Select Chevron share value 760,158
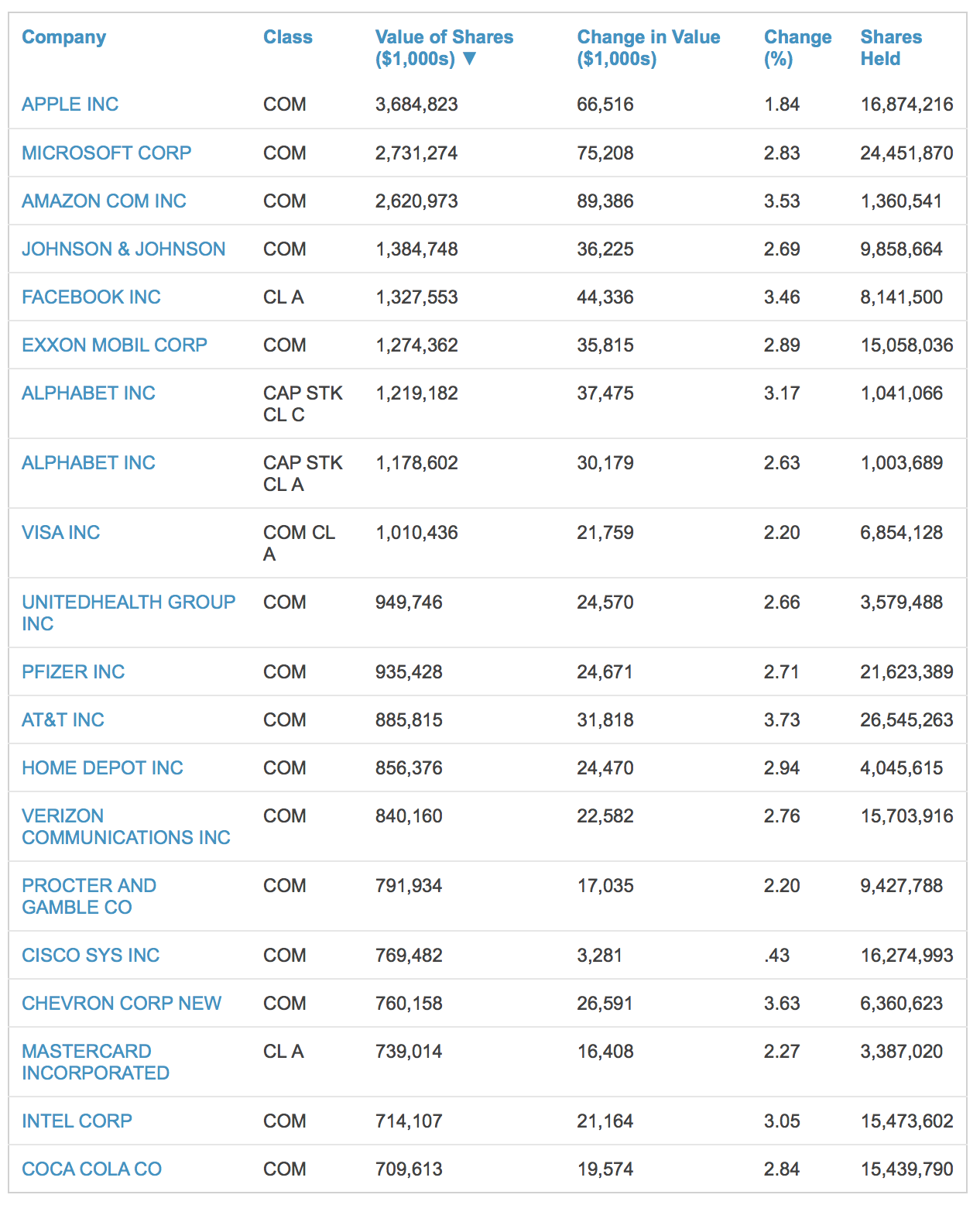This screenshot has height=1205, width=980. [x=409, y=1004]
